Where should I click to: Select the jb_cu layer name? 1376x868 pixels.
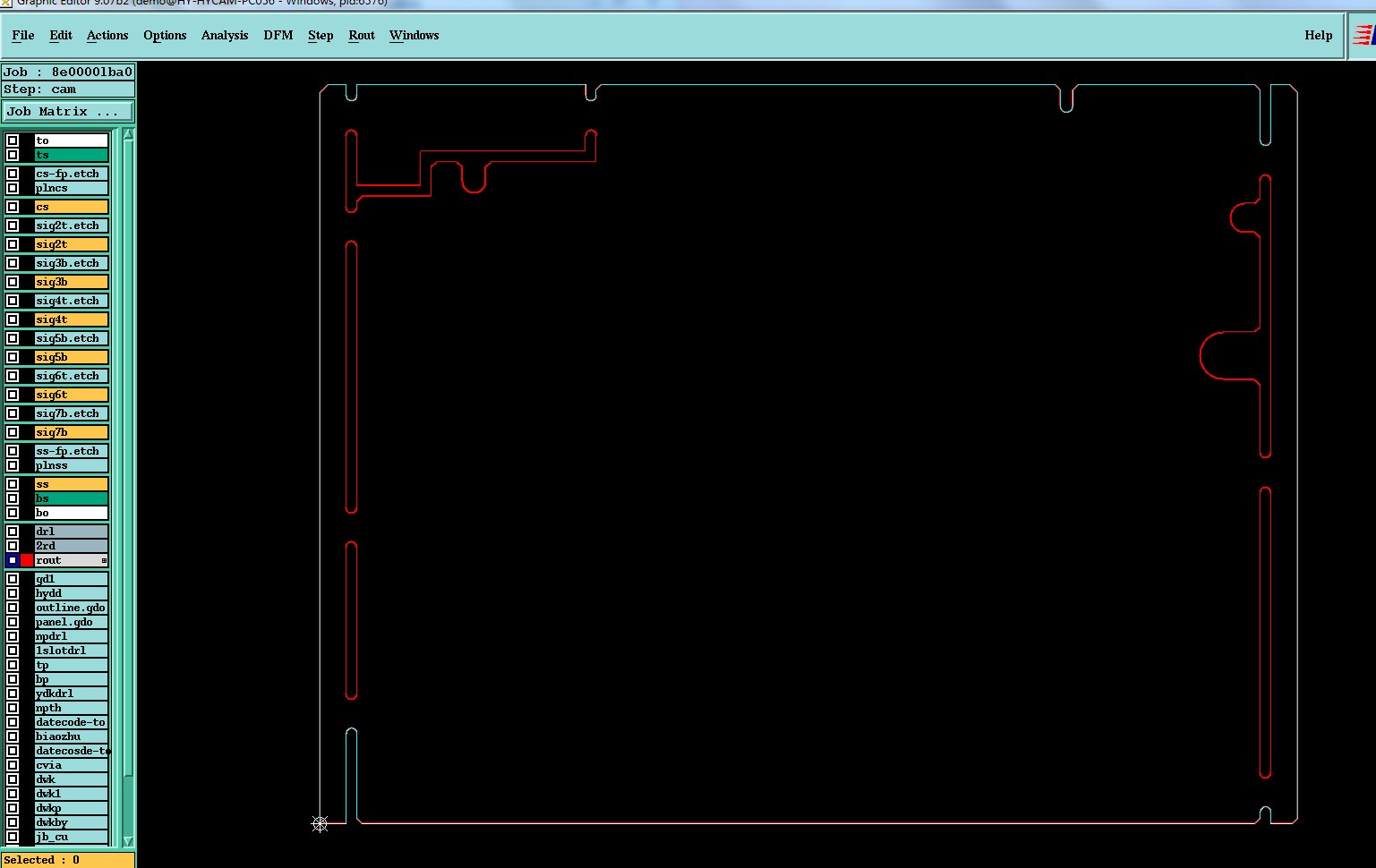point(72,837)
